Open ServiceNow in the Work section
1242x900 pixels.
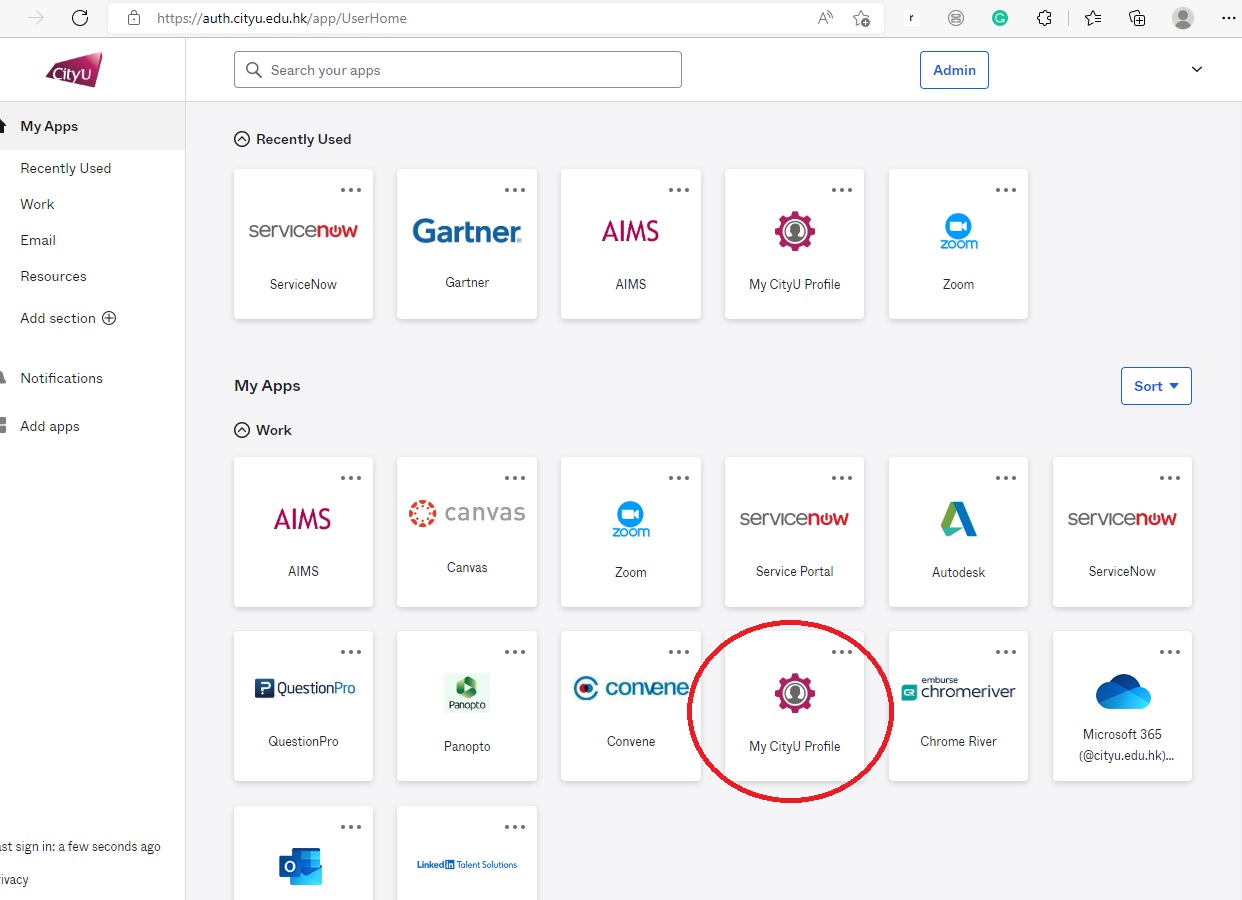click(1122, 532)
